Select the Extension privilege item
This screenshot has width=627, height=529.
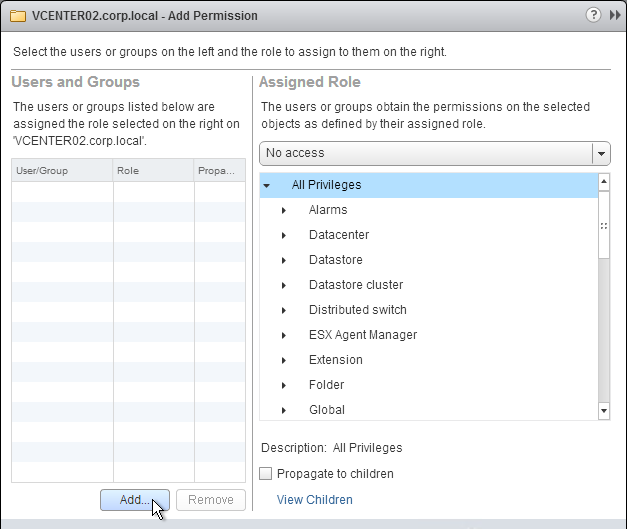coord(335,360)
